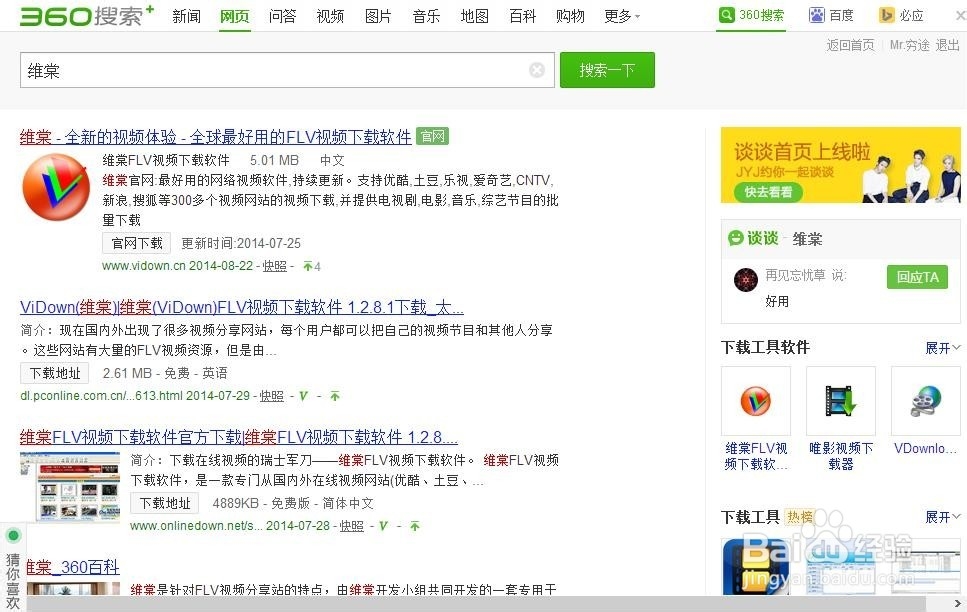
Task: Open the 百科 tab
Action: 522,16
